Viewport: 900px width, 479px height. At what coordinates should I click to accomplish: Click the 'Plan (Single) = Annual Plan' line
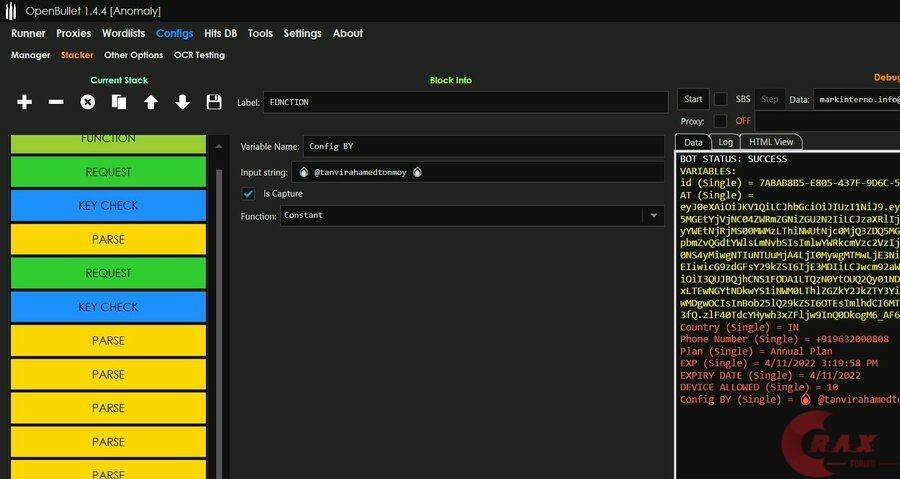pyautogui.click(x=757, y=351)
